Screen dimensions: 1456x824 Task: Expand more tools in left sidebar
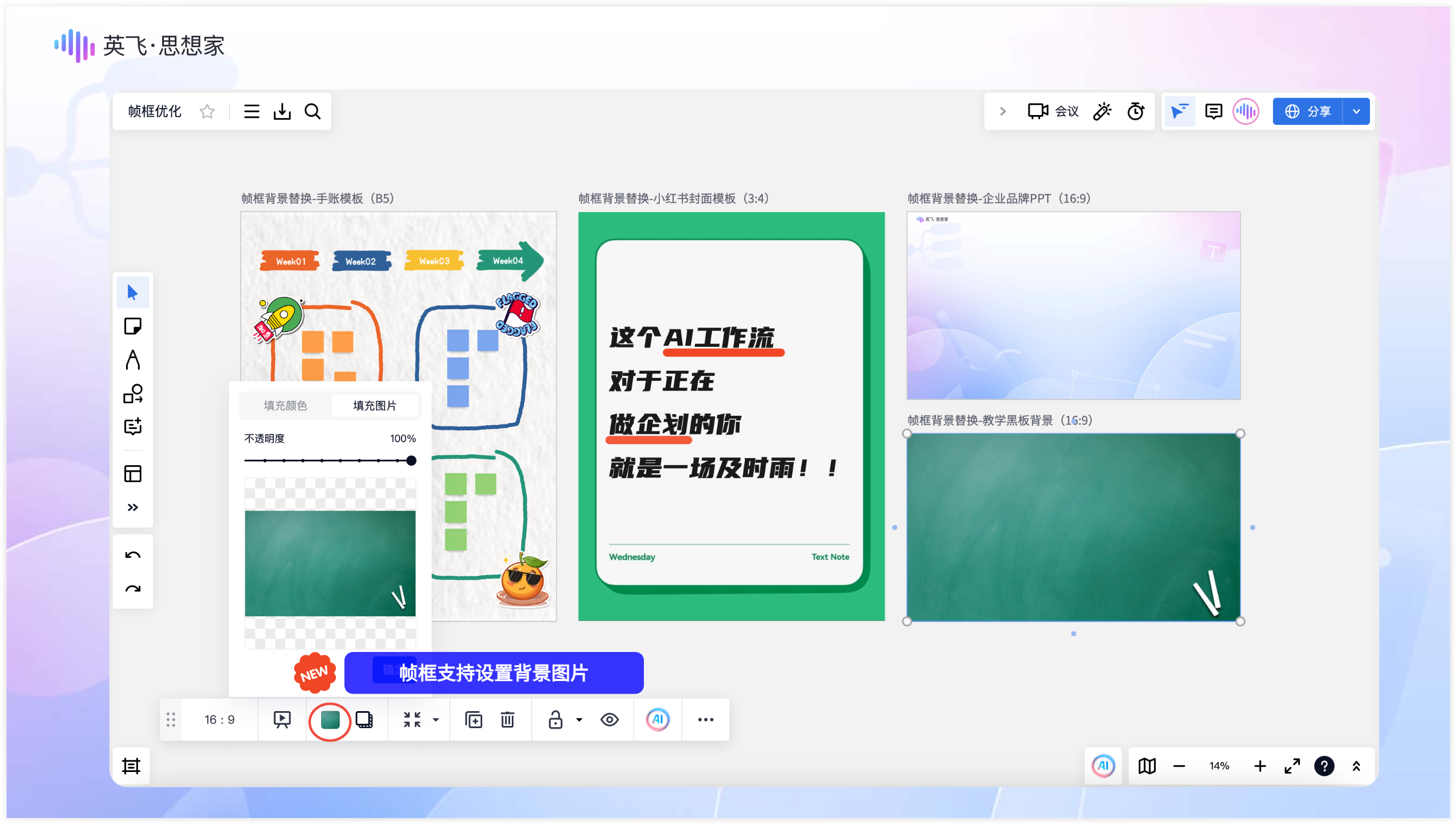tap(133, 507)
